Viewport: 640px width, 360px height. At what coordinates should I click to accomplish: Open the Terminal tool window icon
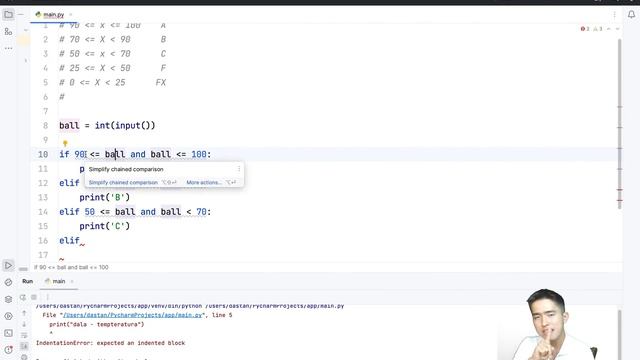(8, 333)
